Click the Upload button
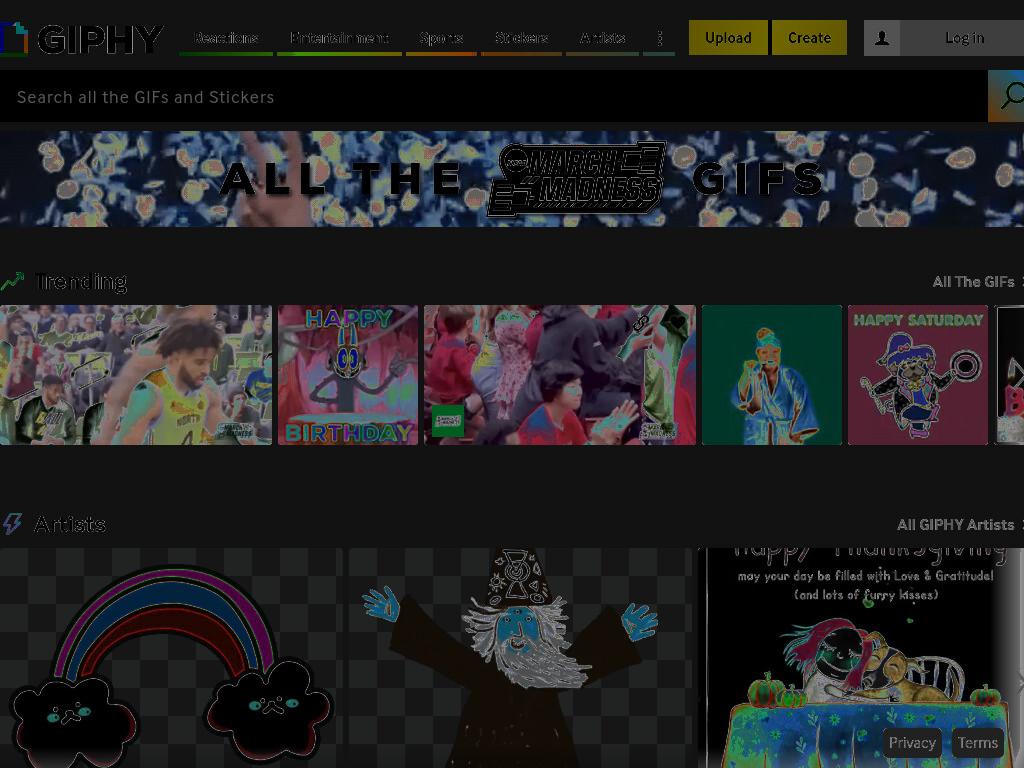Viewport: 1024px width, 768px height. (728, 38)
